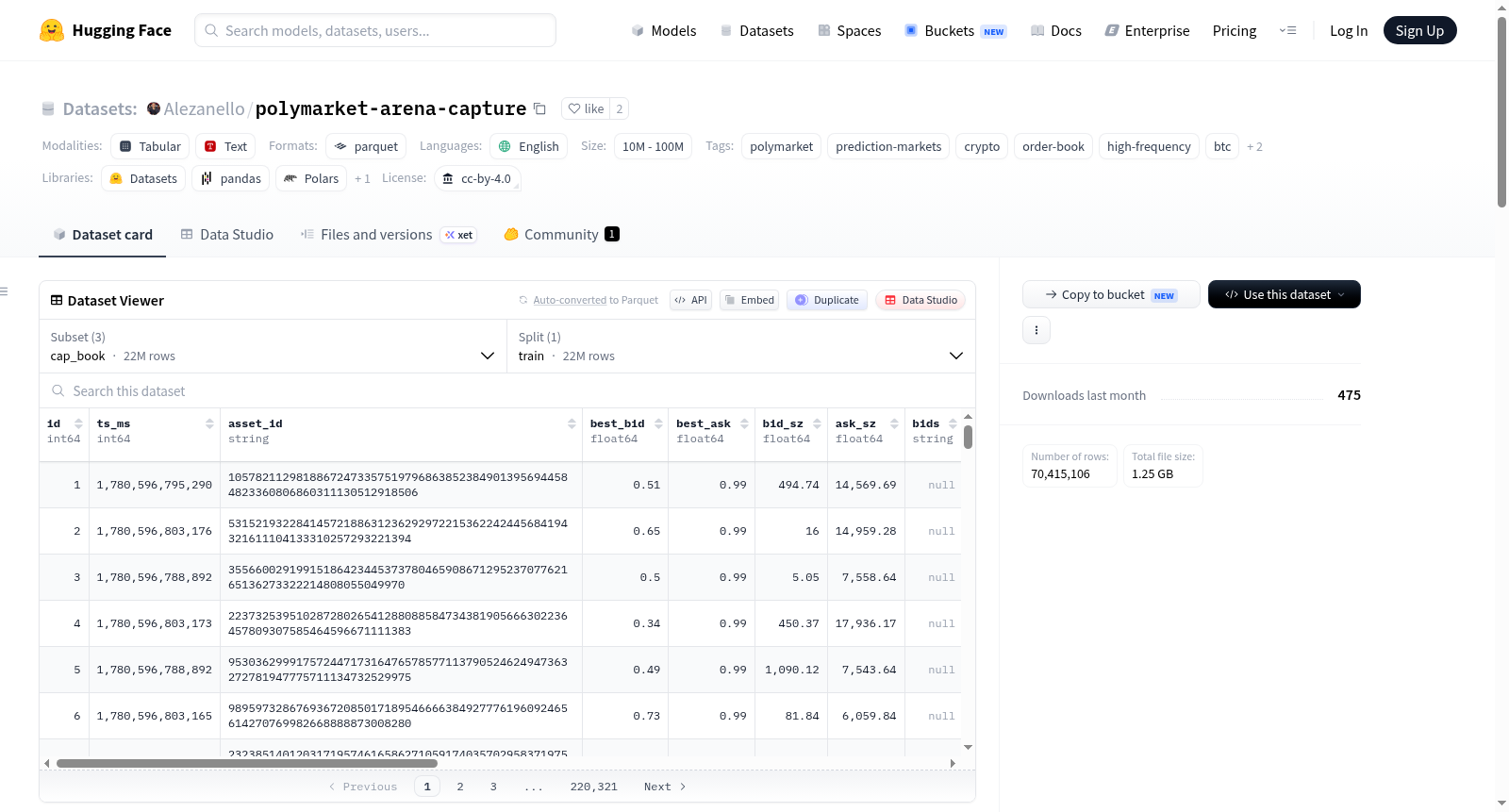Click the search magnifier in dataset search
The height and width of the screenshot is (812, 1509).
coord(58,390)
